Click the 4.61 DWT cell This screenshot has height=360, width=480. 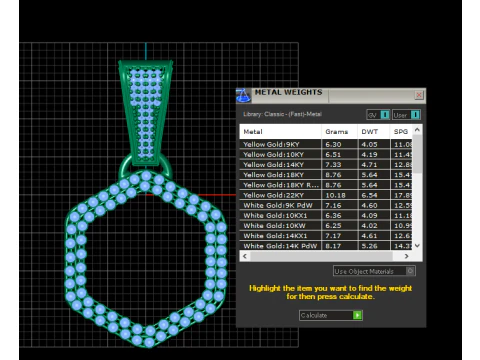click(374, 236)
